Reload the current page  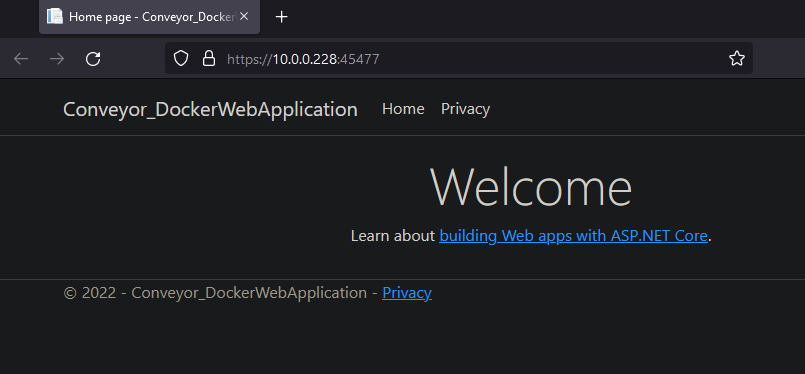[93, 59]
